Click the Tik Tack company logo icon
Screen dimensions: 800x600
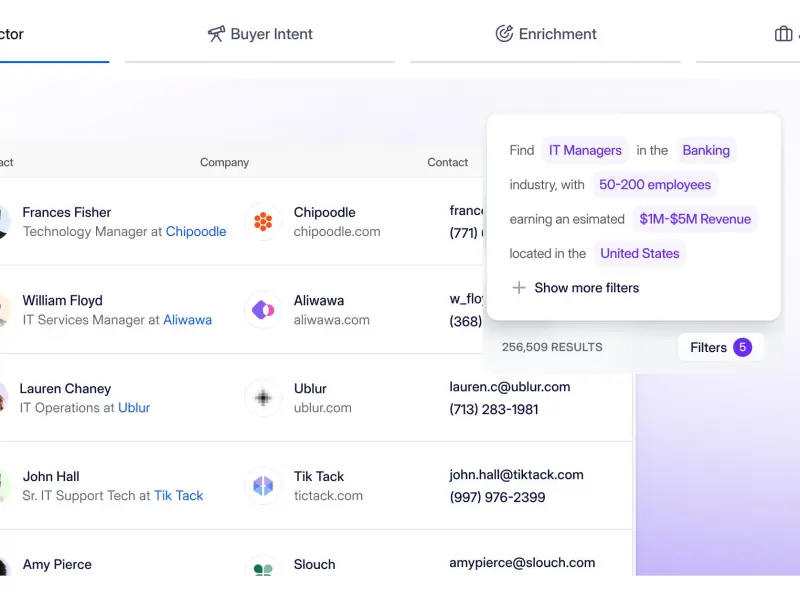263,486
